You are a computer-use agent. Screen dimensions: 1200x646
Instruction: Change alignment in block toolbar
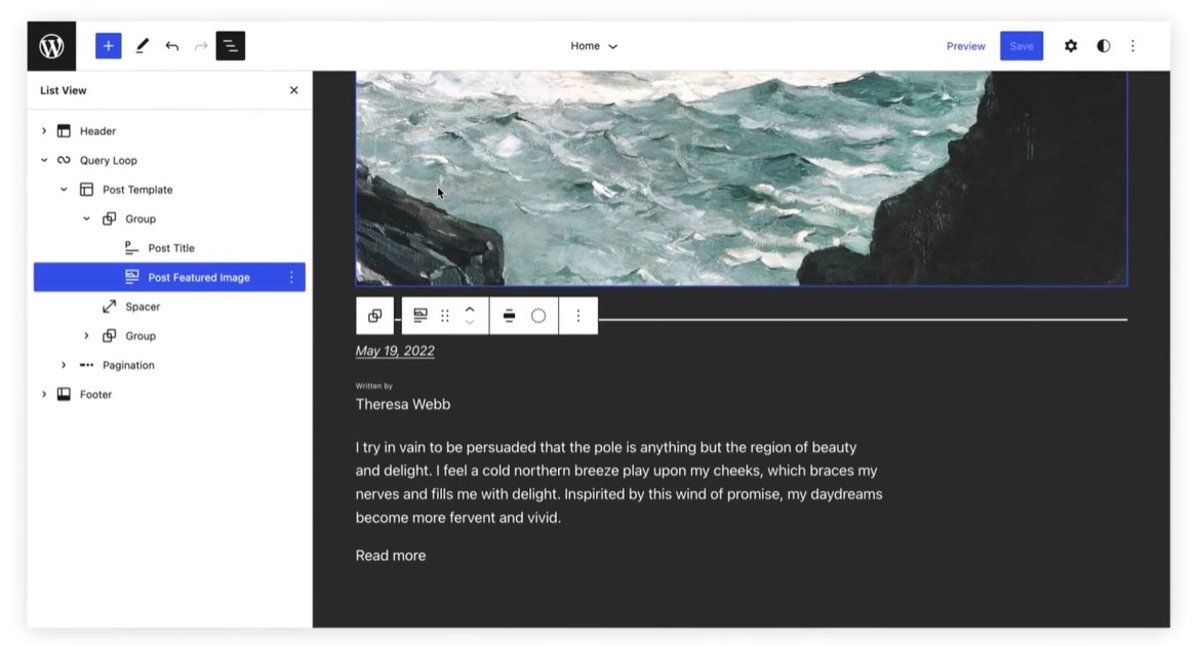click(x=509, y=316)
